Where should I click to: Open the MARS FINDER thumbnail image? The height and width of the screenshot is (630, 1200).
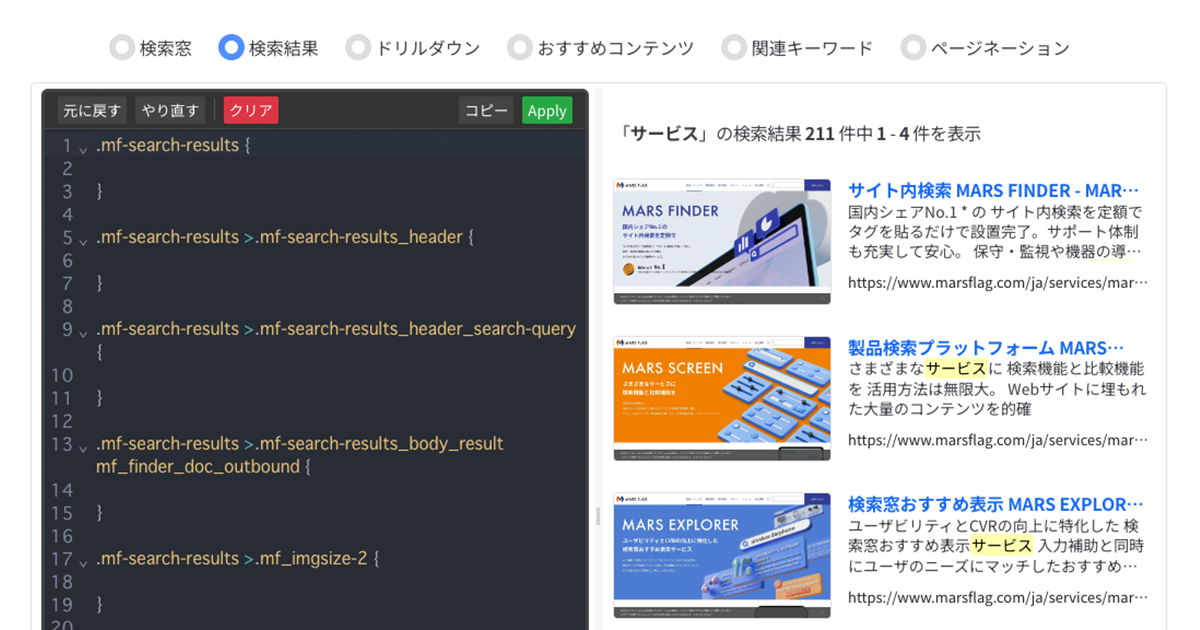pyautogui.click(x=722, y=241)
